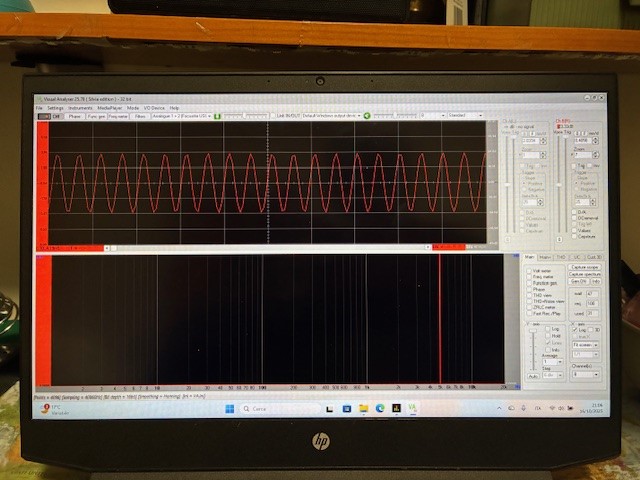Viewport: 640px width, 480px height.
Task: Click the red On button in toolbar
Action: (x=44, y=116)
